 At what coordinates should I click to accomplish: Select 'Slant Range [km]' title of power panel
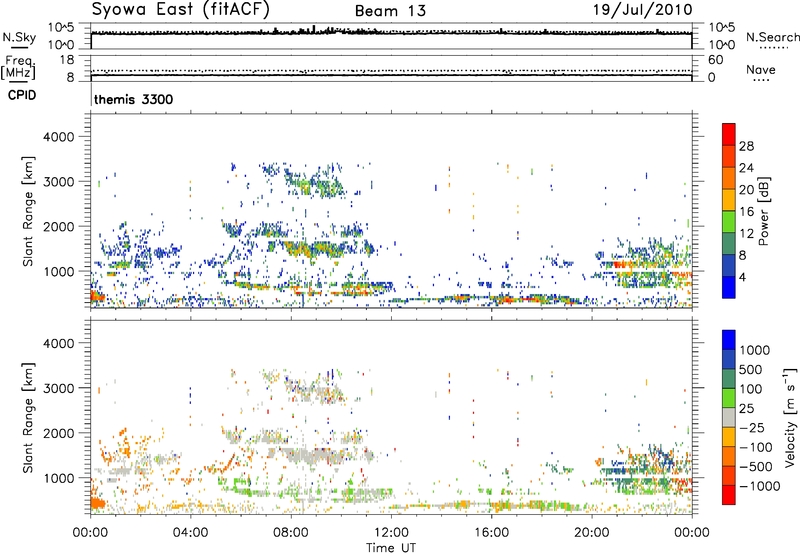[x=28, y=211]
